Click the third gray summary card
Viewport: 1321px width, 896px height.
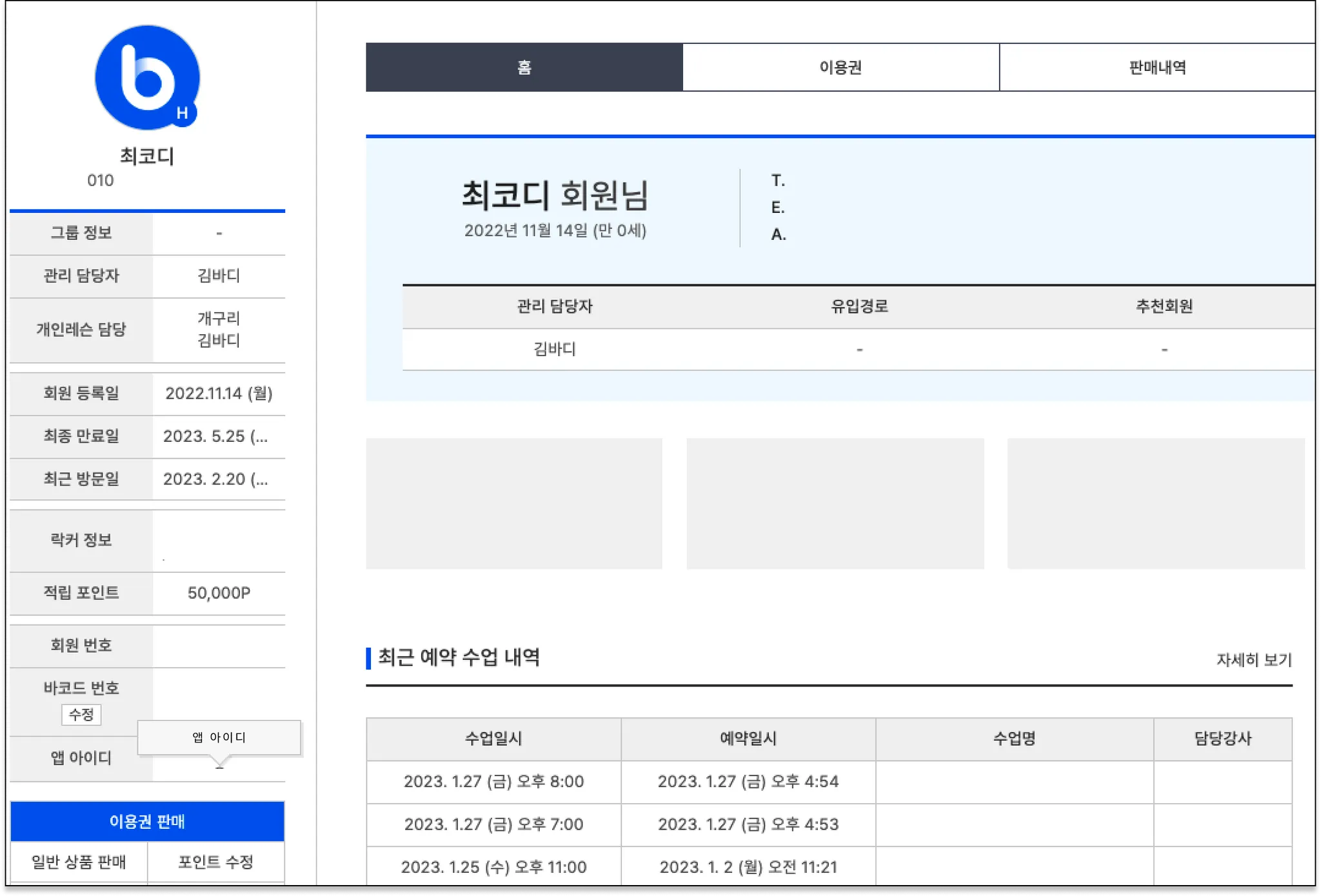pyautogui.click(x=1155, y=503)
